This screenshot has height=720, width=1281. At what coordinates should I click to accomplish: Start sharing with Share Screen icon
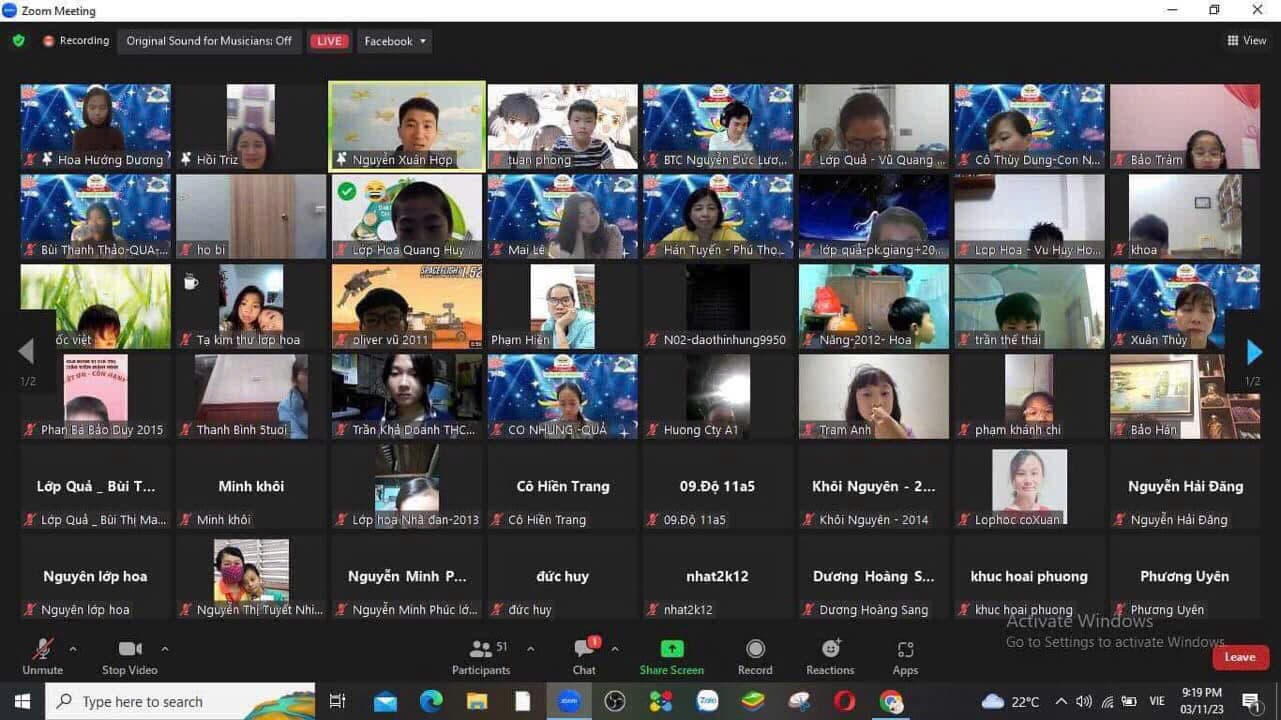coord(672,649)
